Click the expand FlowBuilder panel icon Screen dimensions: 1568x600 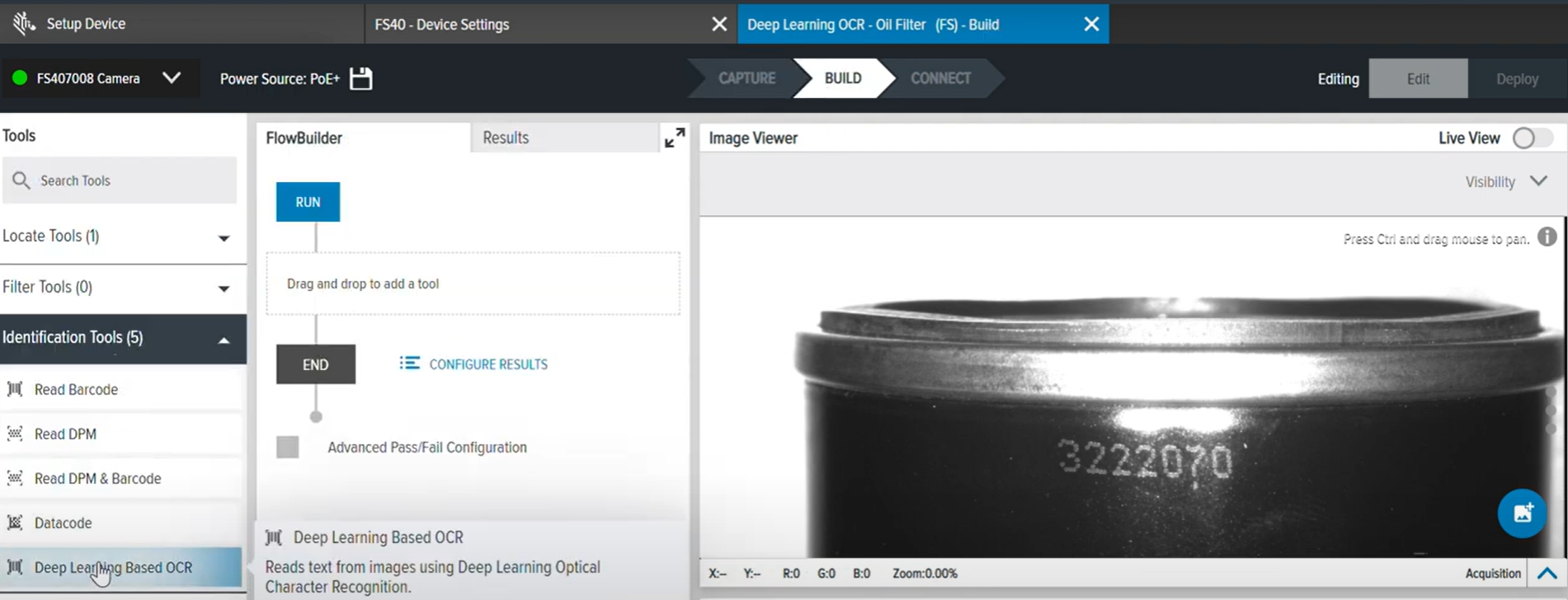[x=674, y=138]
